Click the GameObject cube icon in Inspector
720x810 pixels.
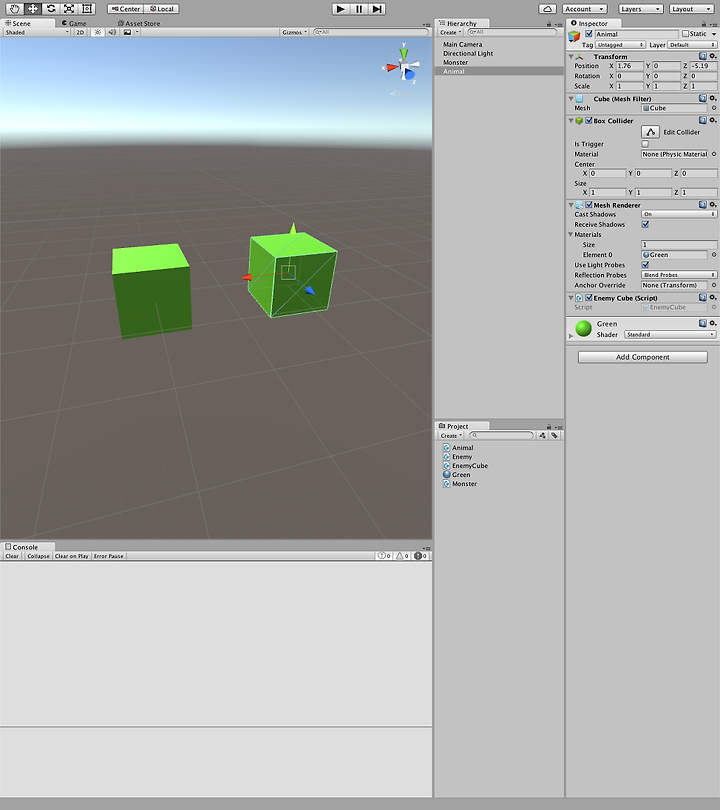click(574, 37)
